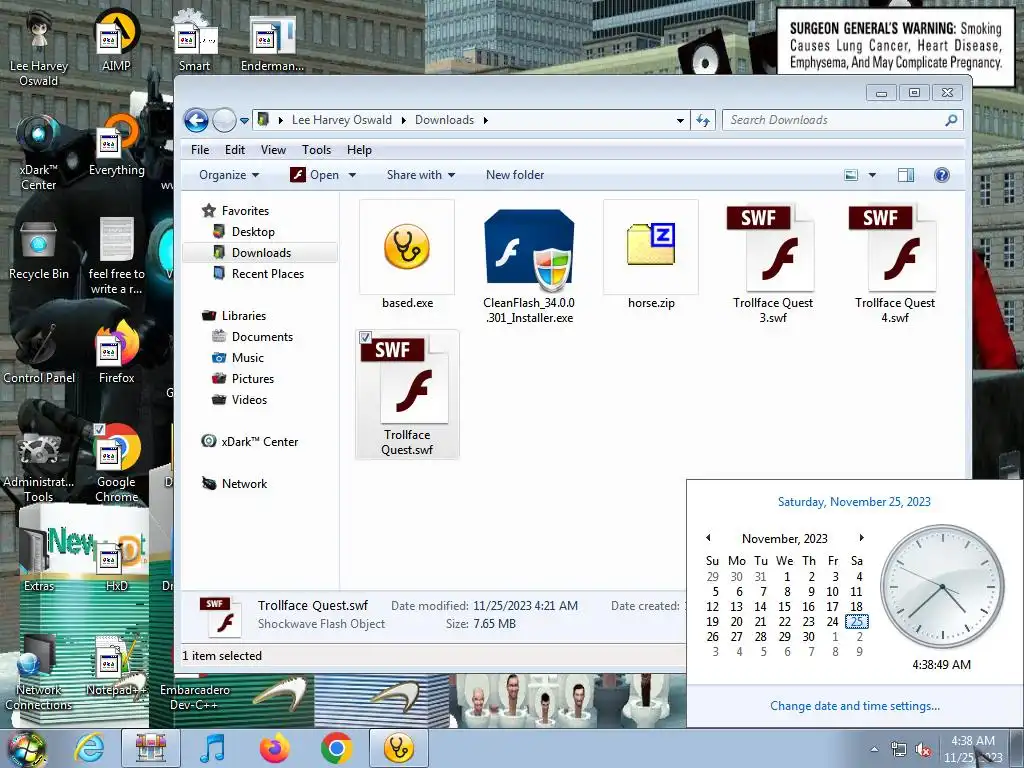Expand the Open button dropdown arrow
Screen dimensions: 1024x768
click(x=352, y=175)
